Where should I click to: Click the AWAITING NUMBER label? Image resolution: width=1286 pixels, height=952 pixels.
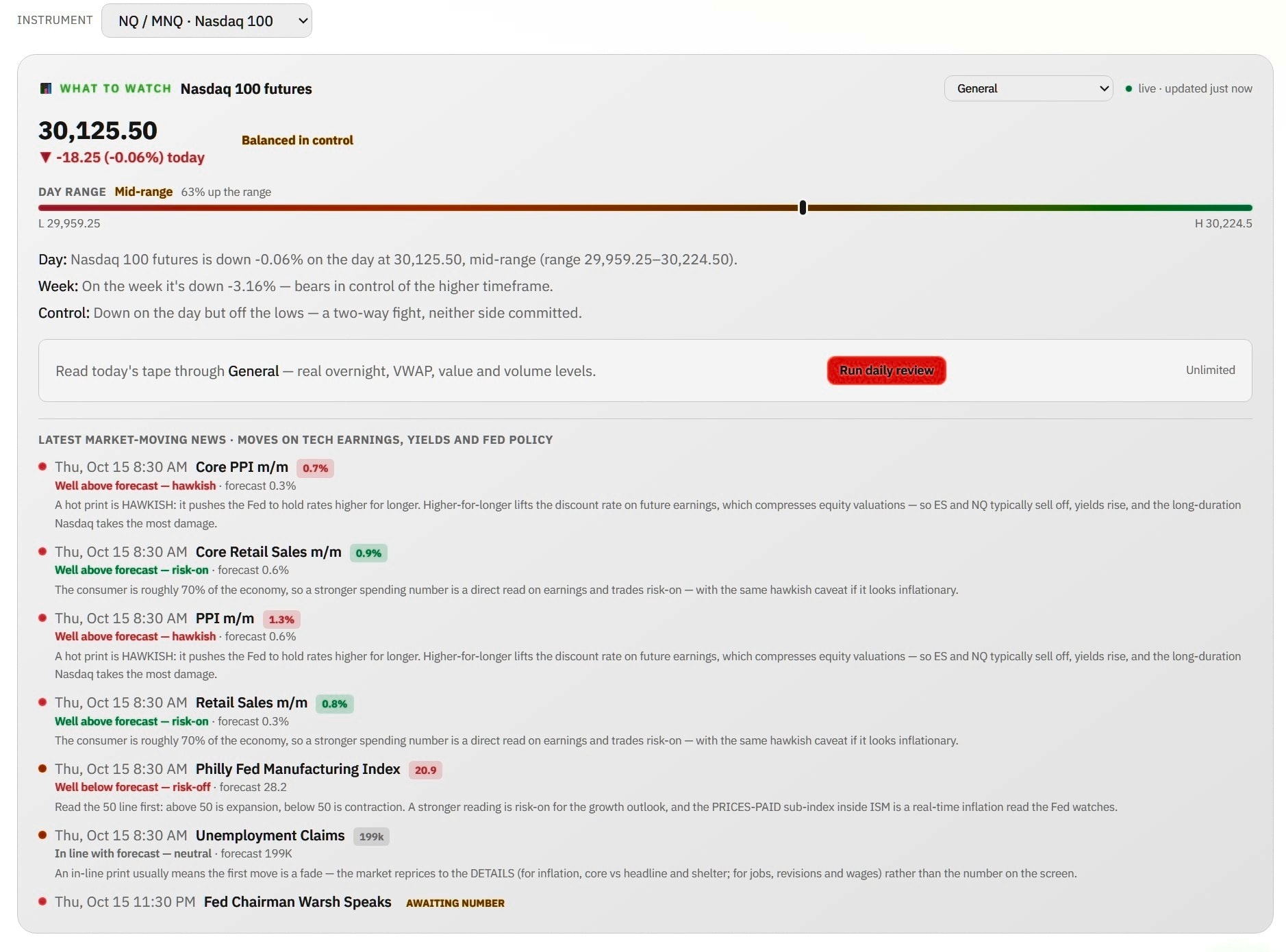(455, 903)
